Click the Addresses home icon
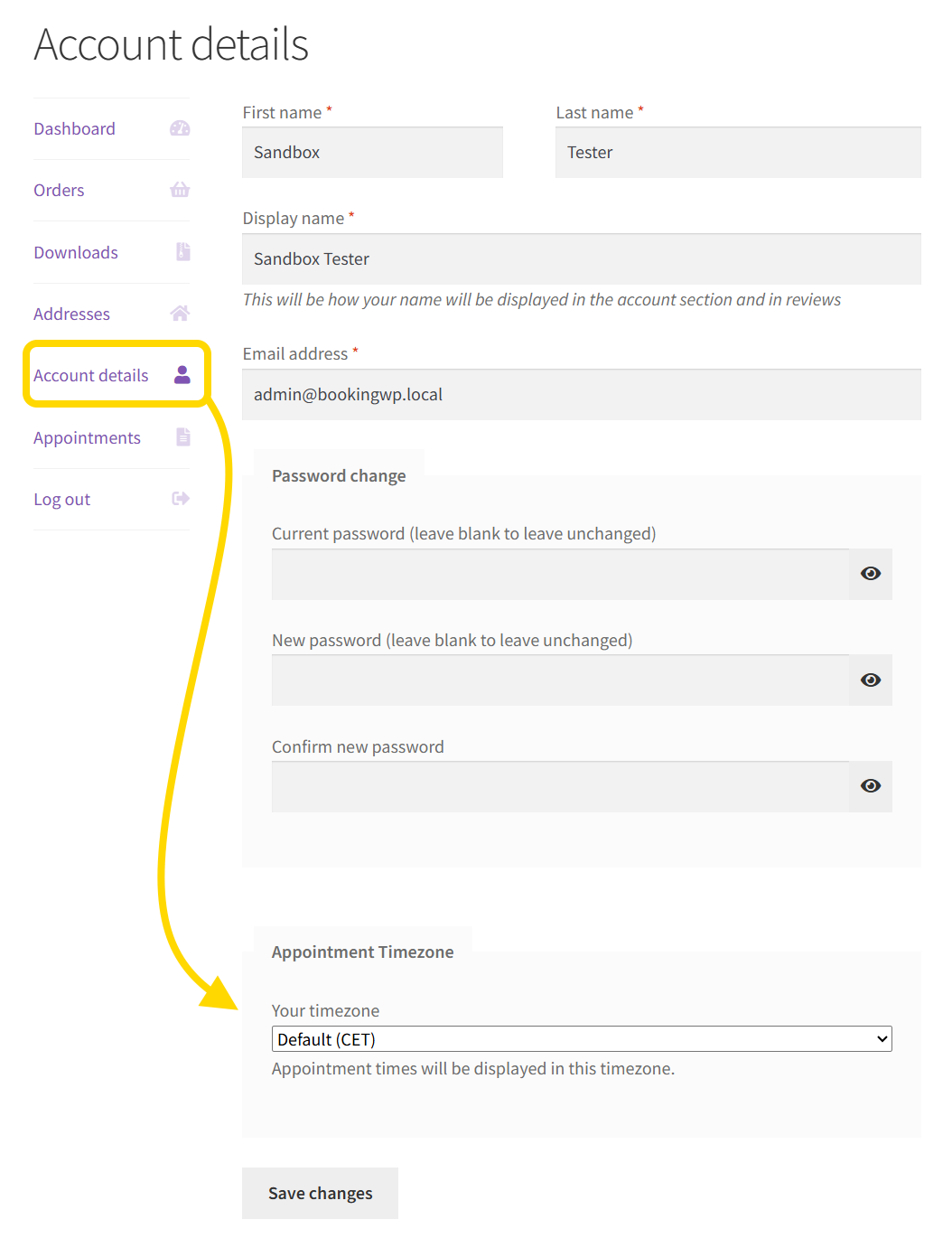This screenshot has height=1238, width=952. pyautogui.click(x=180, y=313)
